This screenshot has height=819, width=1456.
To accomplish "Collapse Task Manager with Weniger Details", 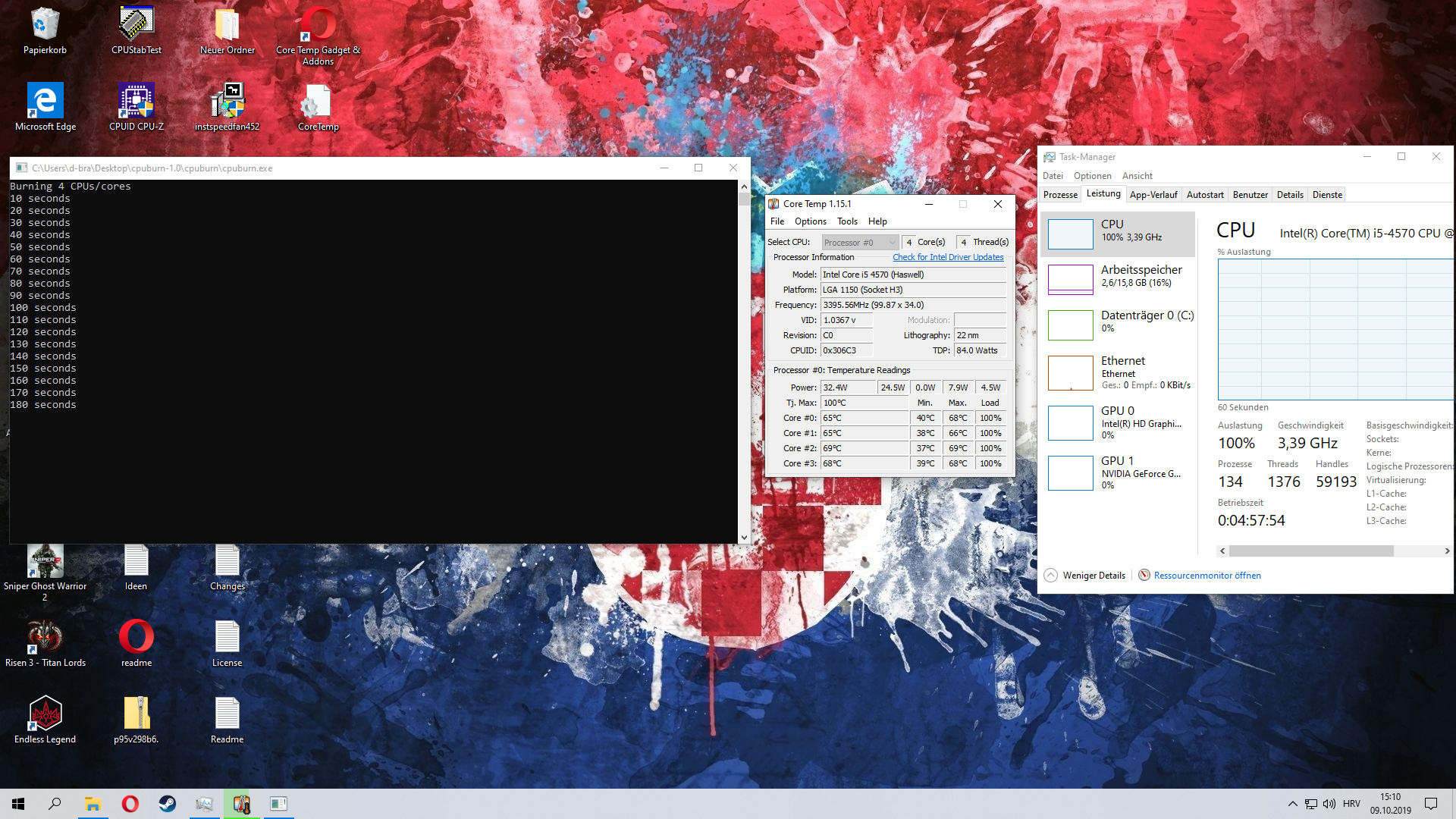I will point(1084,576).
